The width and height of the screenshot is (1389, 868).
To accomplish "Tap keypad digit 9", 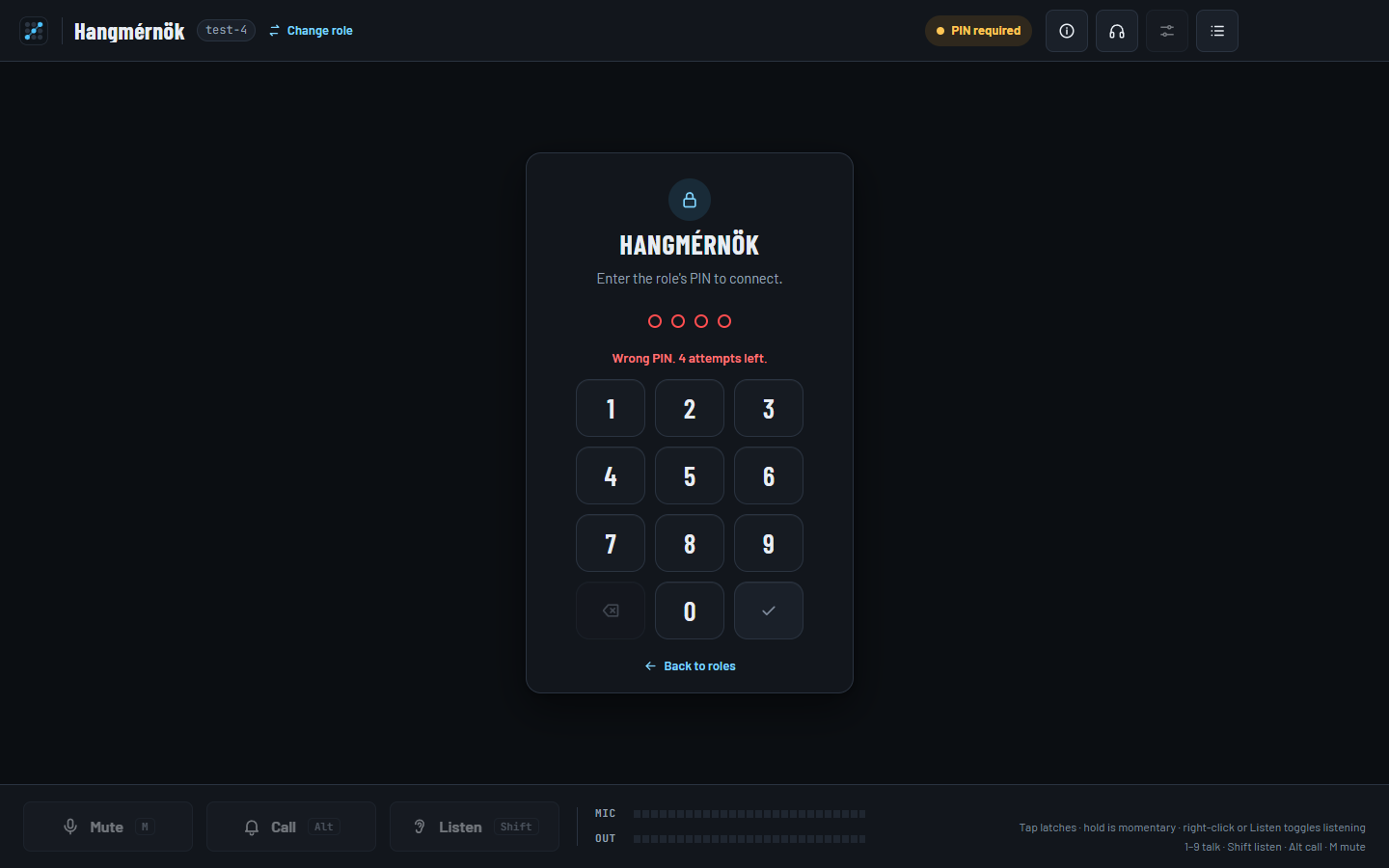I will click(769, 543).
